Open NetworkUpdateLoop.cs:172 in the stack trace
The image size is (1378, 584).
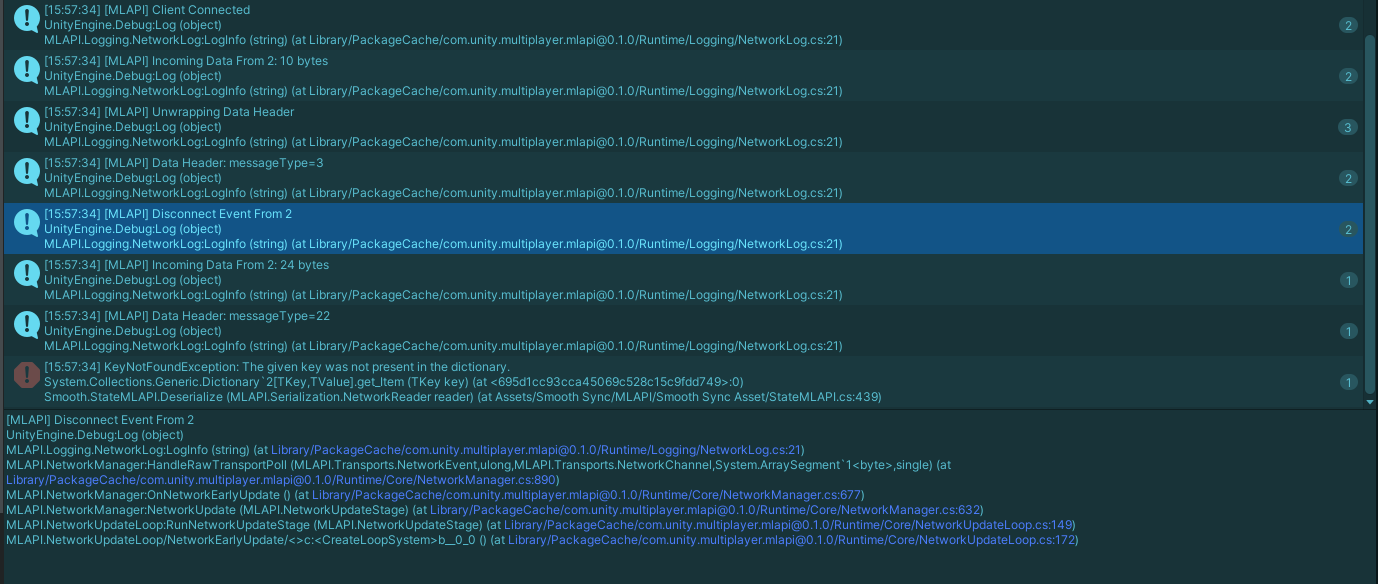(x=794, y=539)
